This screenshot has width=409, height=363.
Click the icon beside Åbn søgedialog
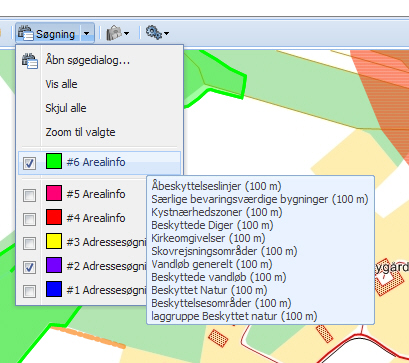[30, 61]
